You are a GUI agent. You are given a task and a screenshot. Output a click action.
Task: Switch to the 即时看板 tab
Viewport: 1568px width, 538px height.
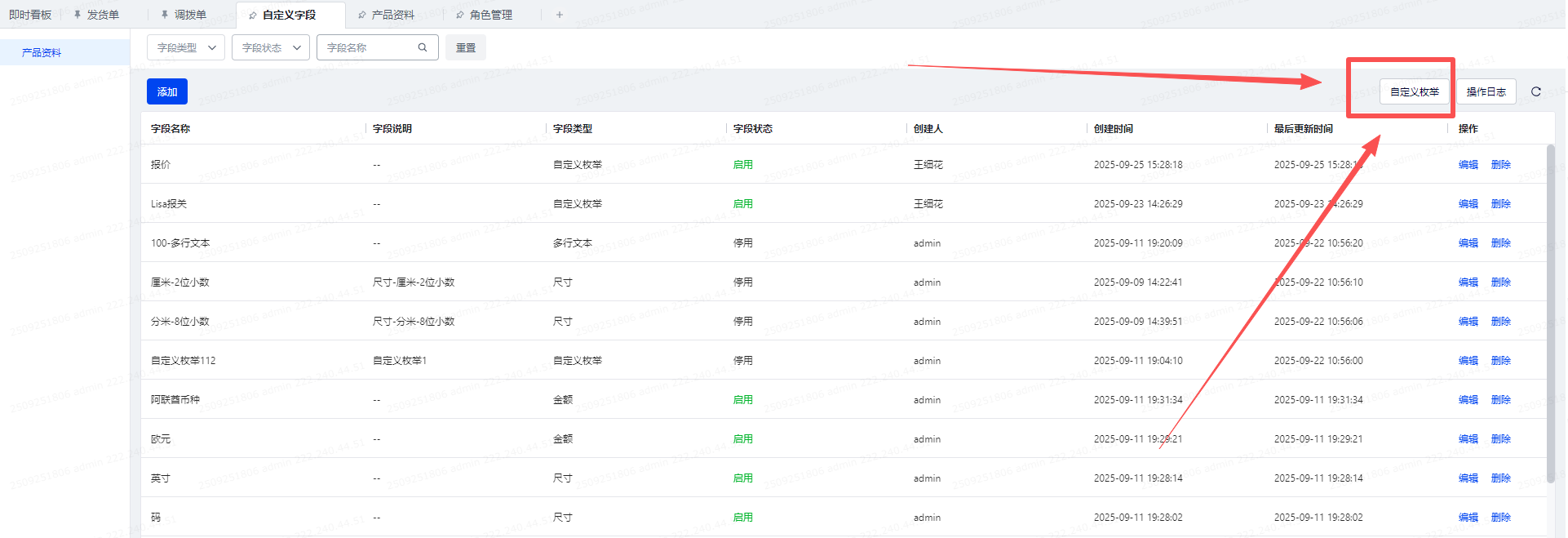(x=30, y=15)
